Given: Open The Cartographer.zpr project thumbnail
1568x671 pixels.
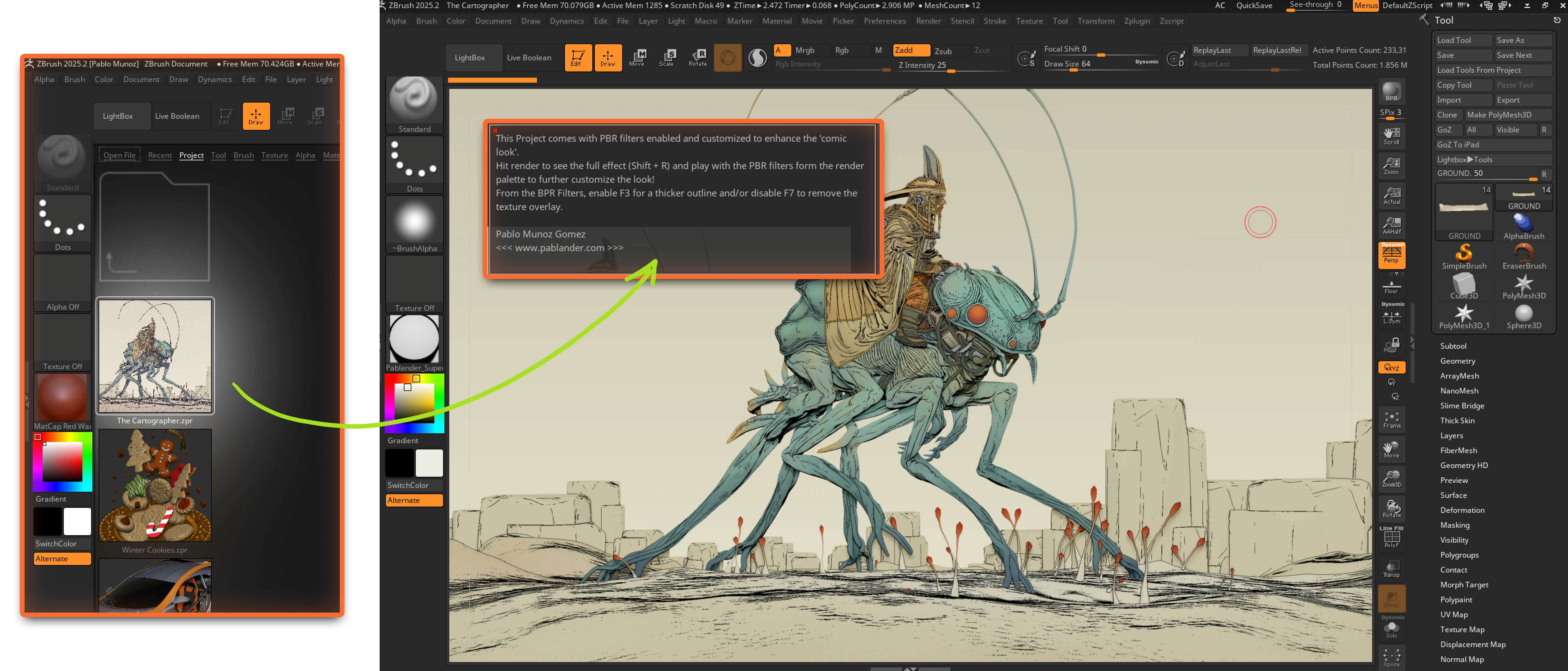Looking at the screenshot, I should point(155,356).
